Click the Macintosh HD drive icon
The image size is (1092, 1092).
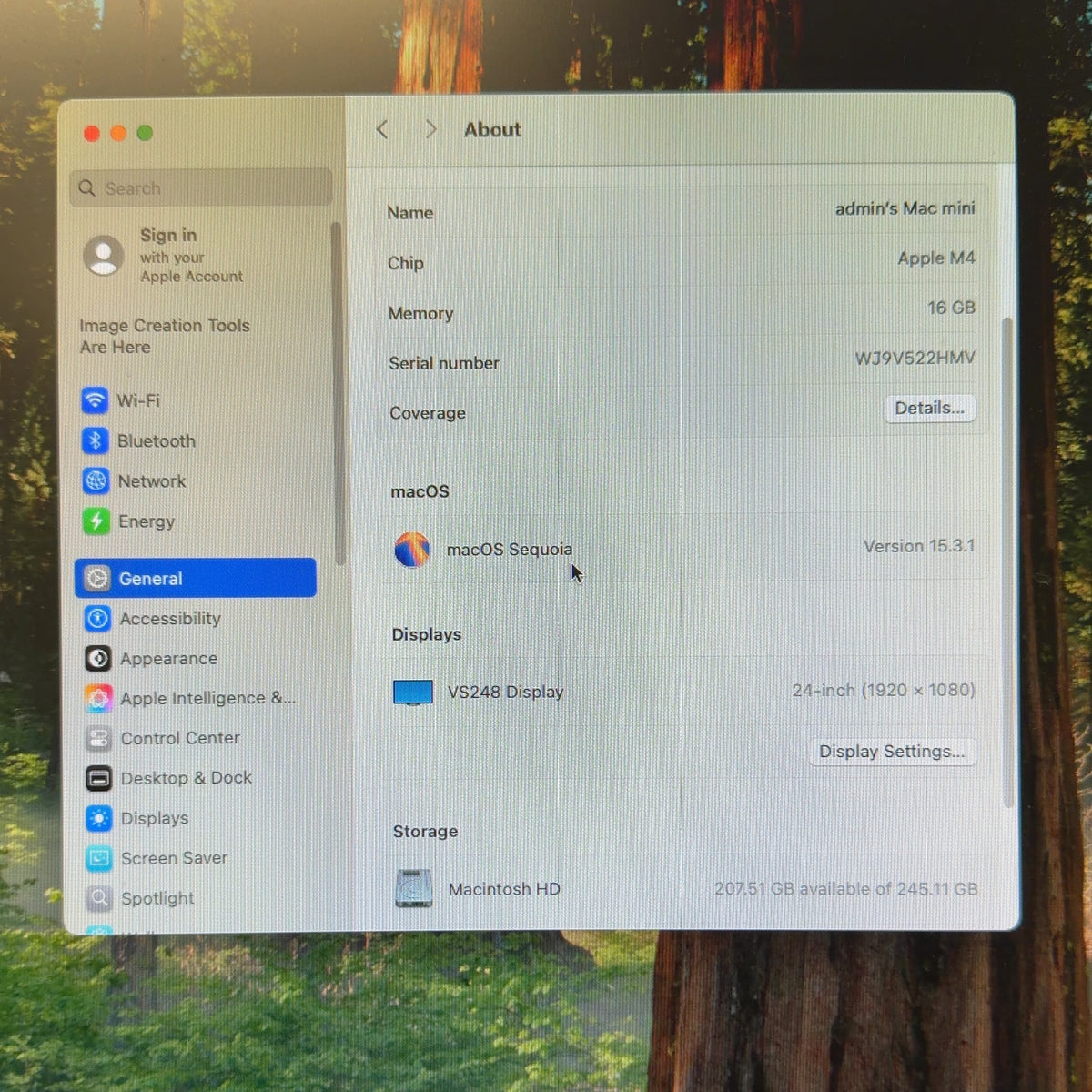click(x=413, y=888)
